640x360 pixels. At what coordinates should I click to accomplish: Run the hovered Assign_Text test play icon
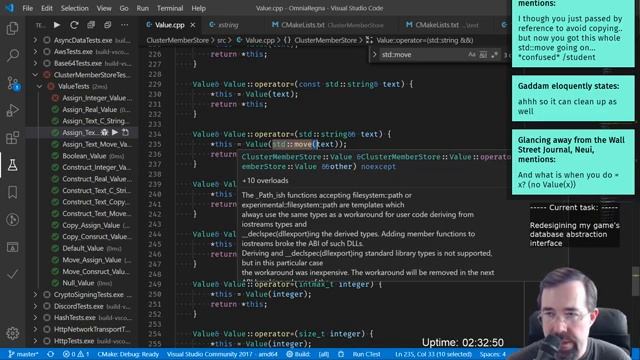coord(115,132)
